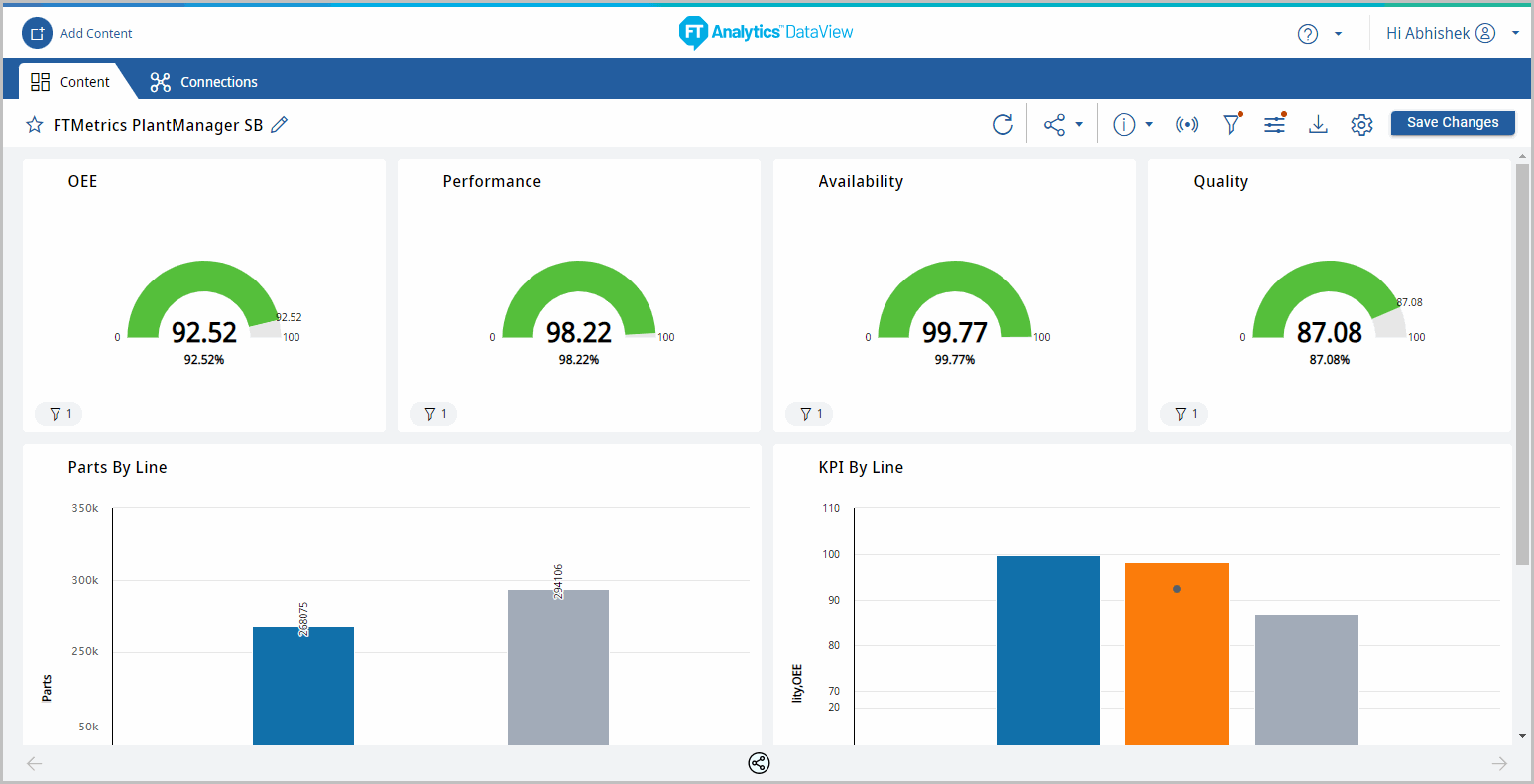
Task: Click the orange bar in KPI By Line
Action: [x=1176, y=654]
